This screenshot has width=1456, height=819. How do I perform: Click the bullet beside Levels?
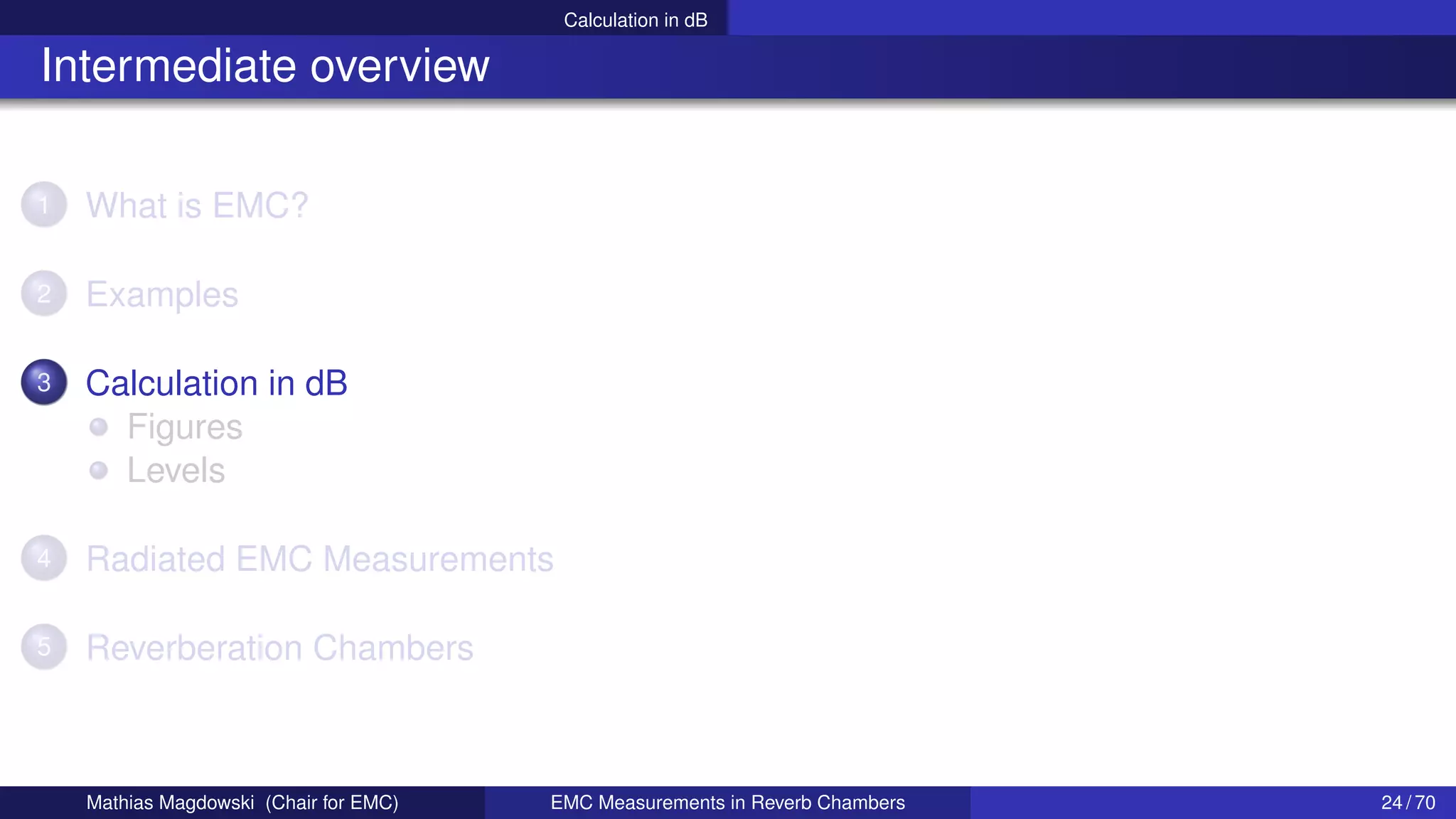[x=99, y=471]
